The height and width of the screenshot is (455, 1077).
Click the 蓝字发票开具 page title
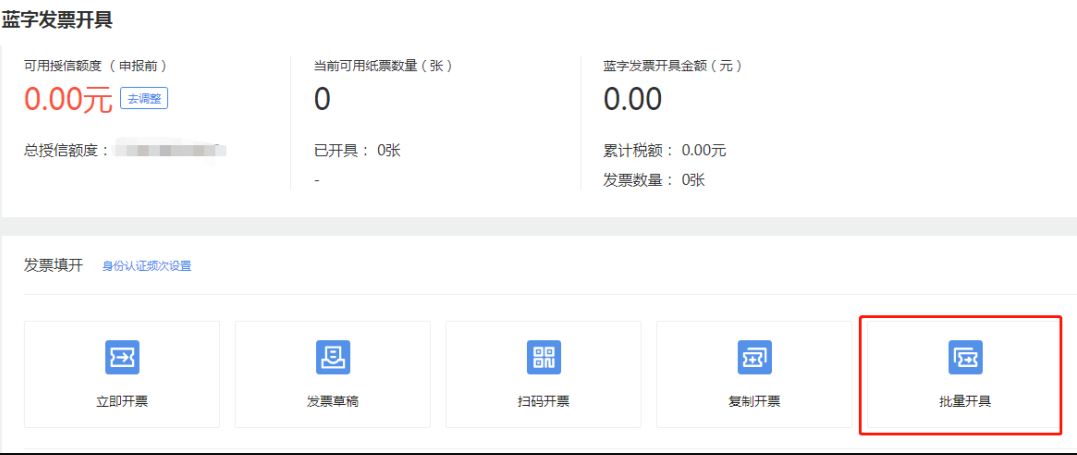(56, 21)
